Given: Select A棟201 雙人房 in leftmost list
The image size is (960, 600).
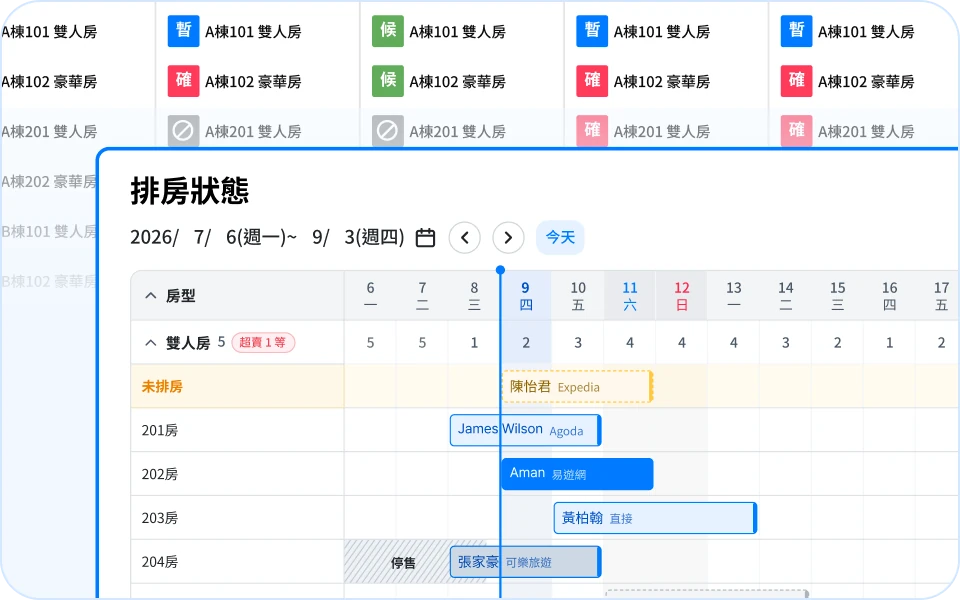Looking at the screenshot, I should pos(49,131).
